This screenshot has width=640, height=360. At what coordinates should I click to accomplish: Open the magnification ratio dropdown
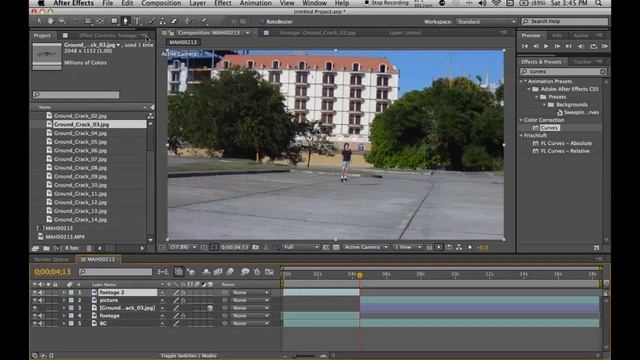click(183, 247)
